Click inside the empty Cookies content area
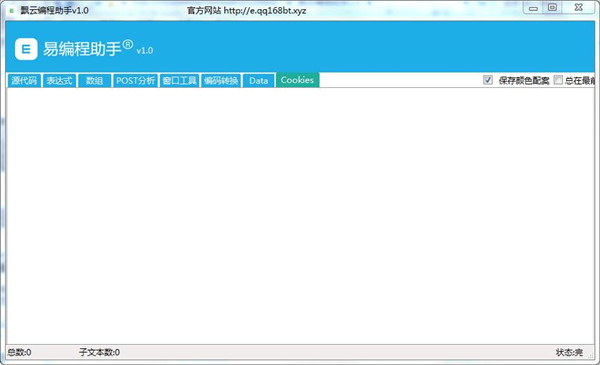 pyautogui.click(x=300, y=216)
